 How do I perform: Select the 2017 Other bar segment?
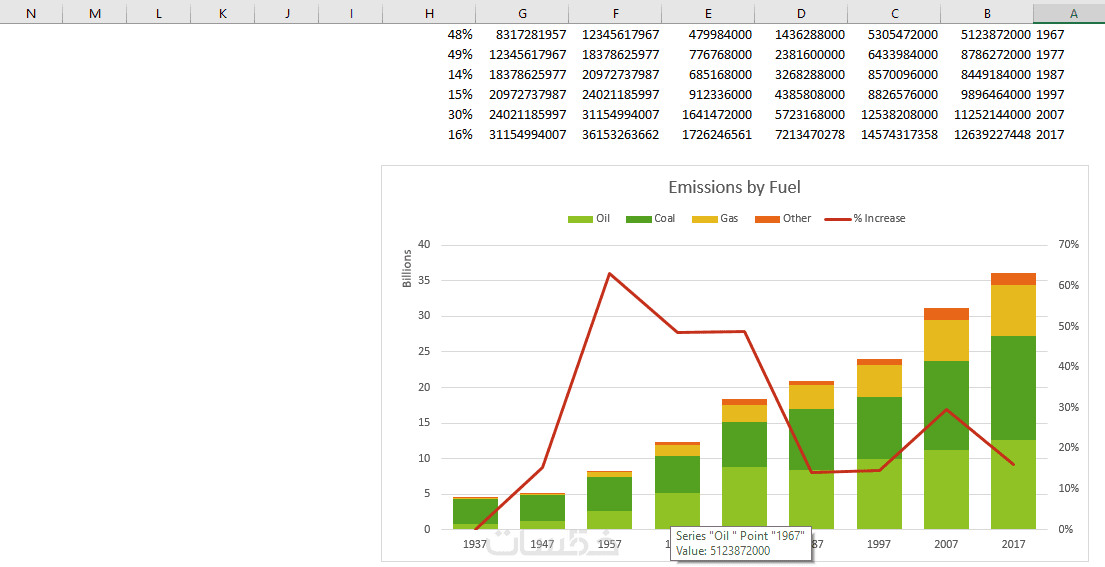click(1013, 279)
